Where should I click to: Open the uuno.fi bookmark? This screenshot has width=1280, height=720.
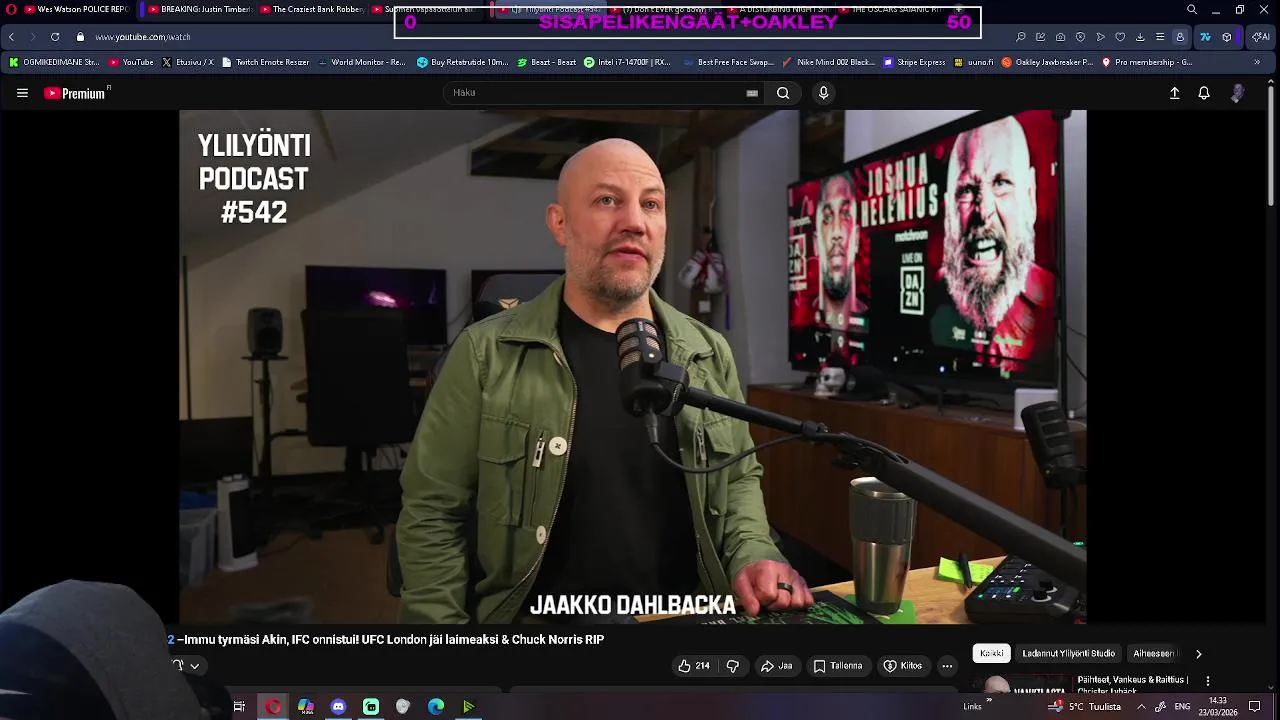[x=974, y=62]
